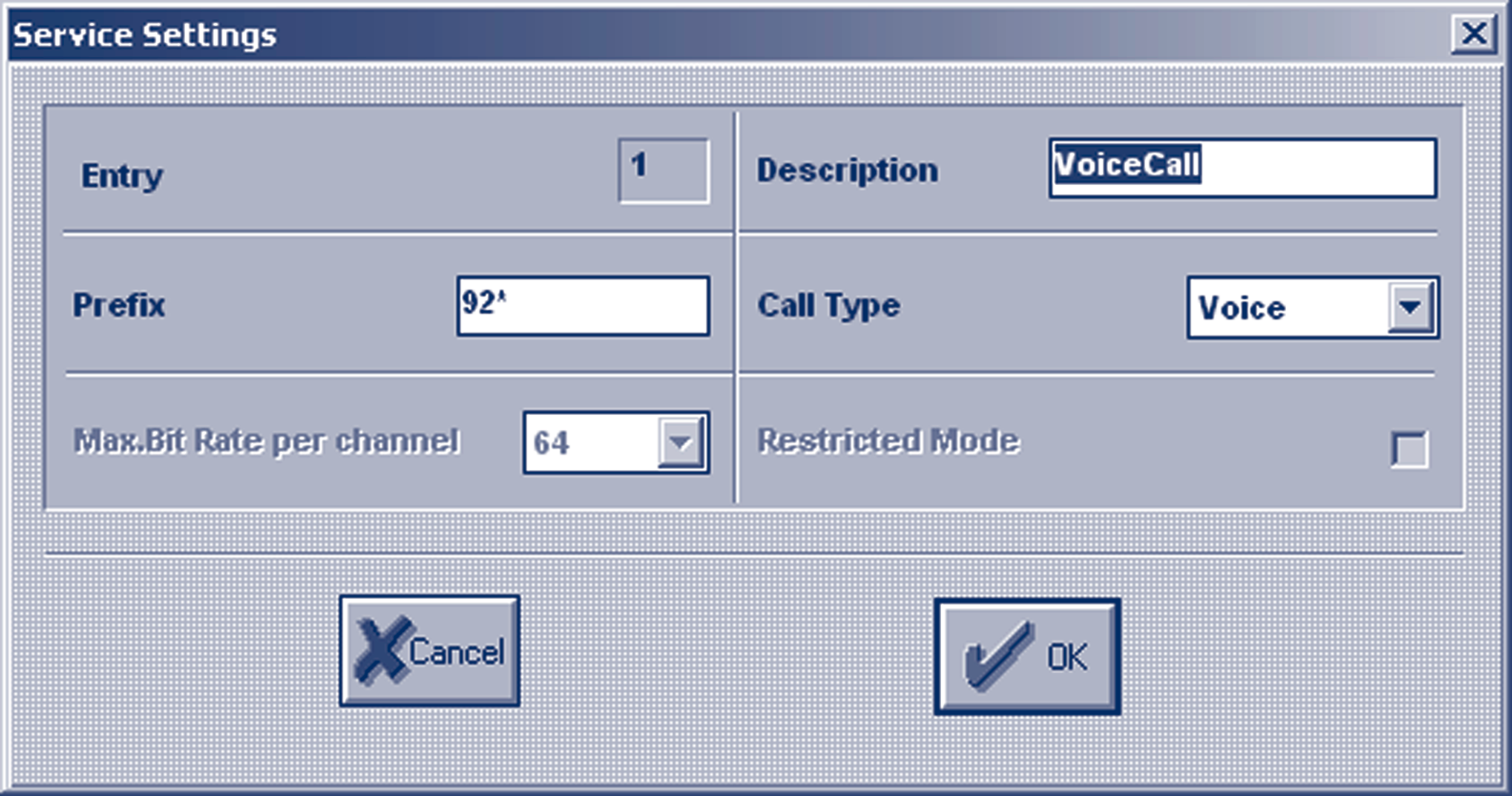Click the Prefix label

click(x=118, y=306)
